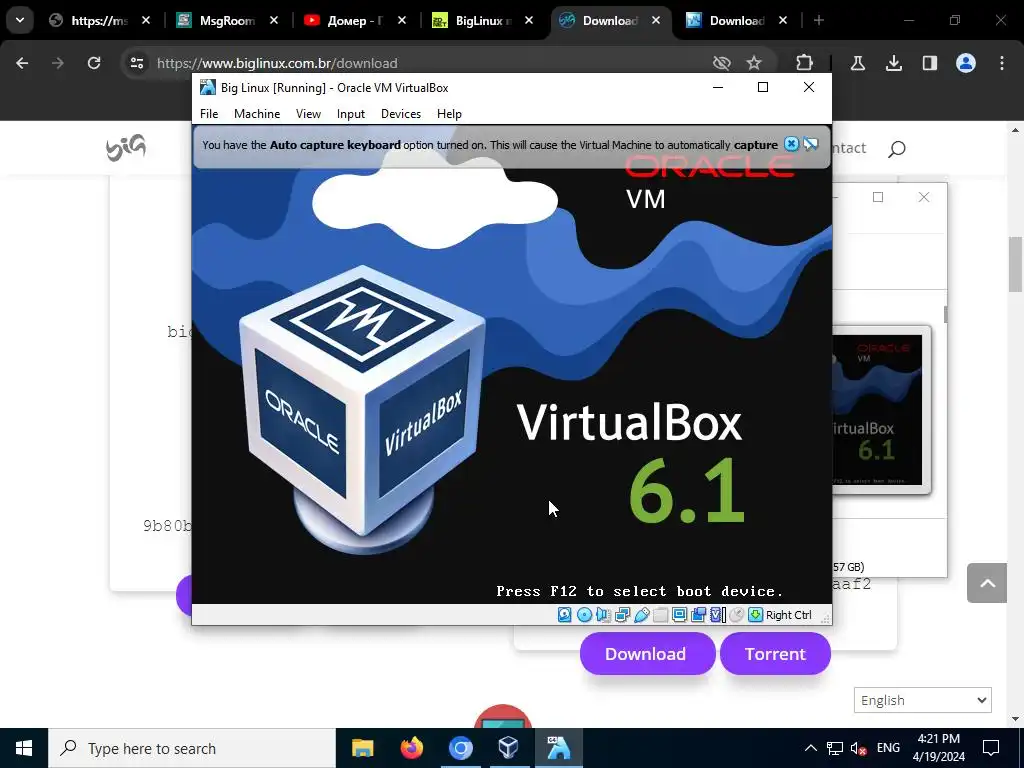The height and width of the screenshot is (768, 1024).
Task: Click the audio speaker icon in VirtualBox status bar
Action: [603, 615]
